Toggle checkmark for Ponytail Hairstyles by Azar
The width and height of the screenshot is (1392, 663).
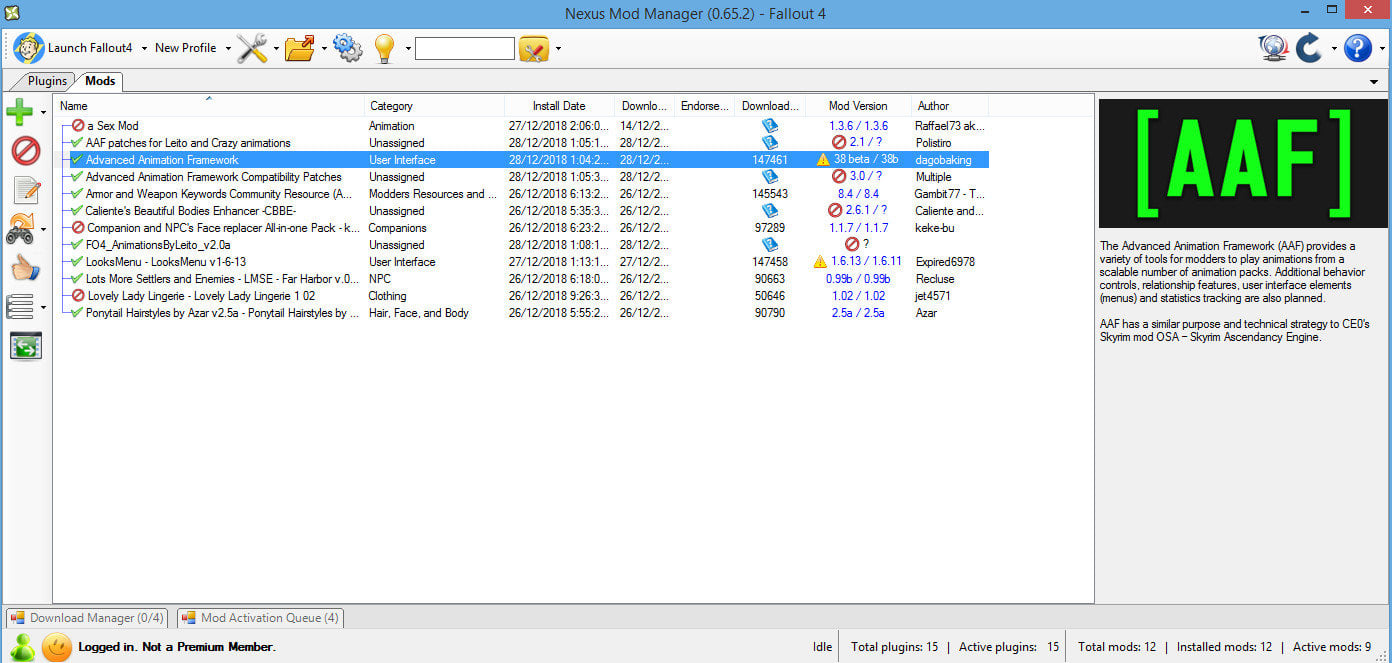point(77,313)
